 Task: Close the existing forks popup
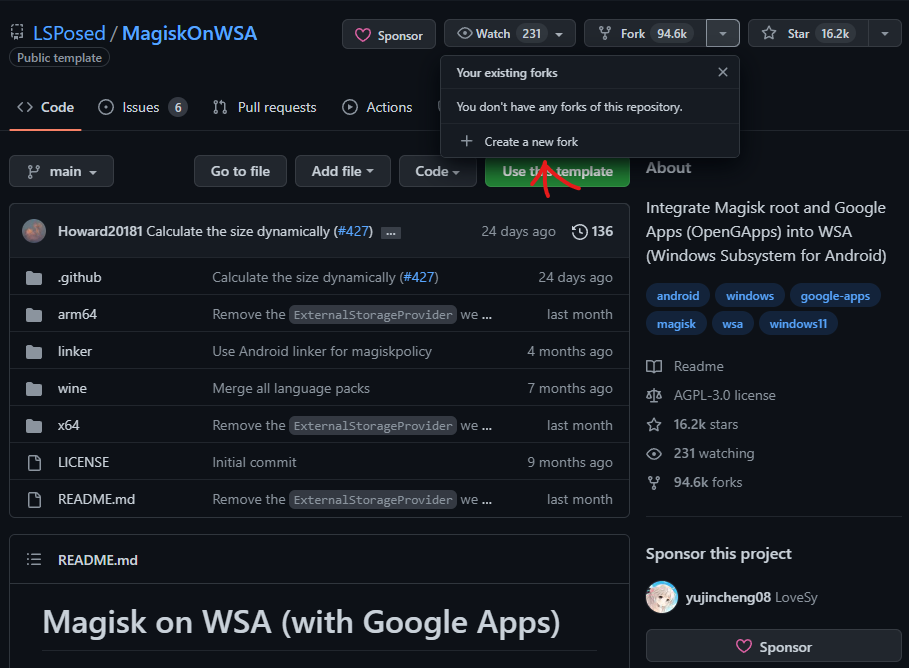pyautogui.click(x=722, y=72)
